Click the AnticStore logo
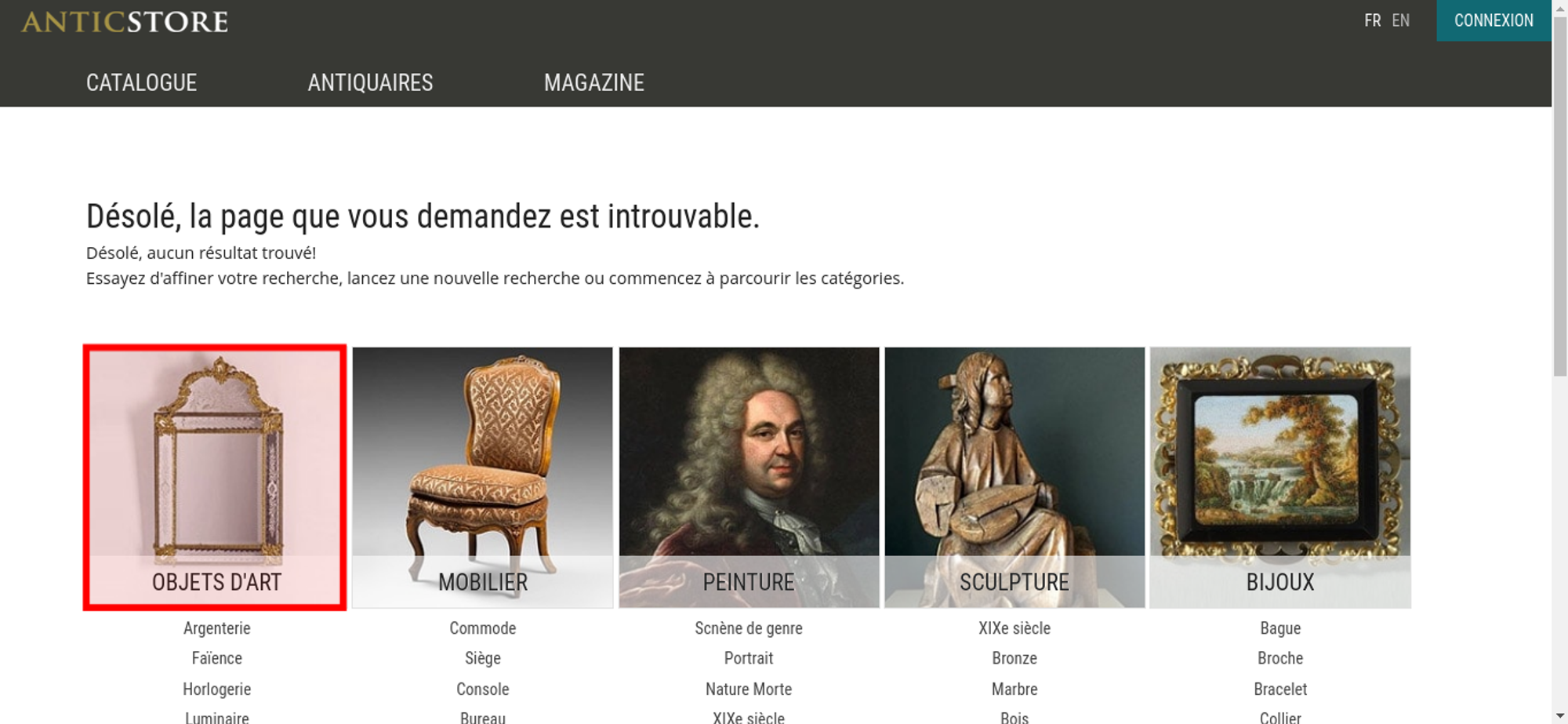Image resolution: width=1568 pixels, height=724 pixels. click(125, 21)
